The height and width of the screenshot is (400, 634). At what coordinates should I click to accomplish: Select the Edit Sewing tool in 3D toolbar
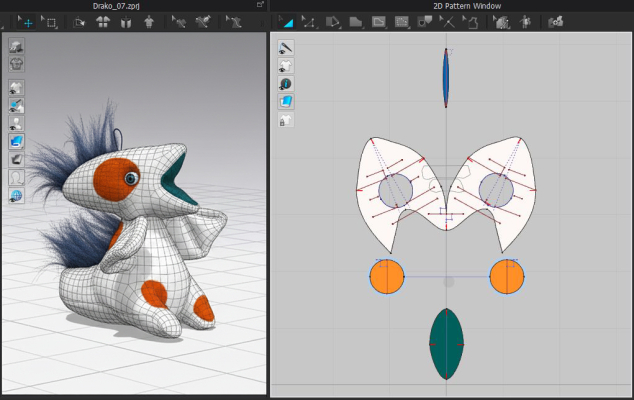click(x=178, y=22)
